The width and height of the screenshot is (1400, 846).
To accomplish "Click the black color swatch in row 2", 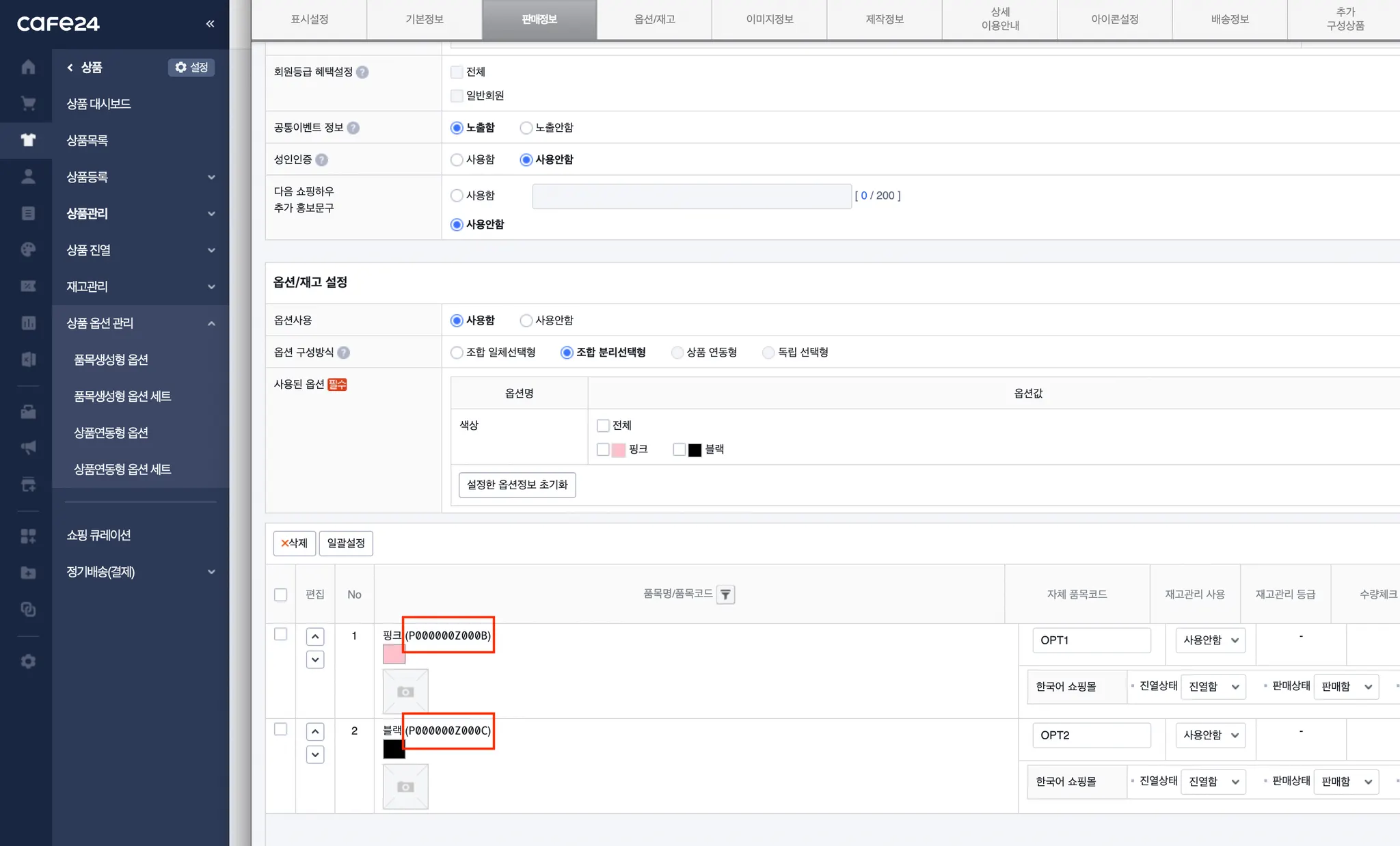I will point(394,749).
